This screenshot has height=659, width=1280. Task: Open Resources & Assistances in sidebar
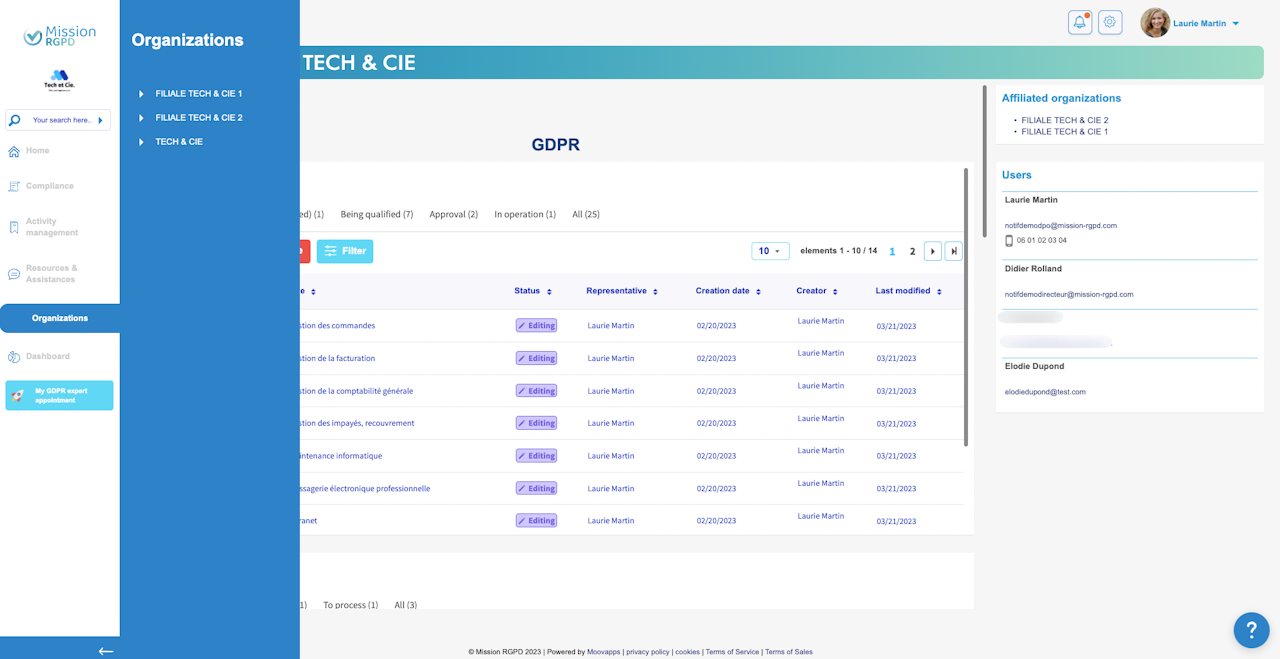tap(51, 274)
